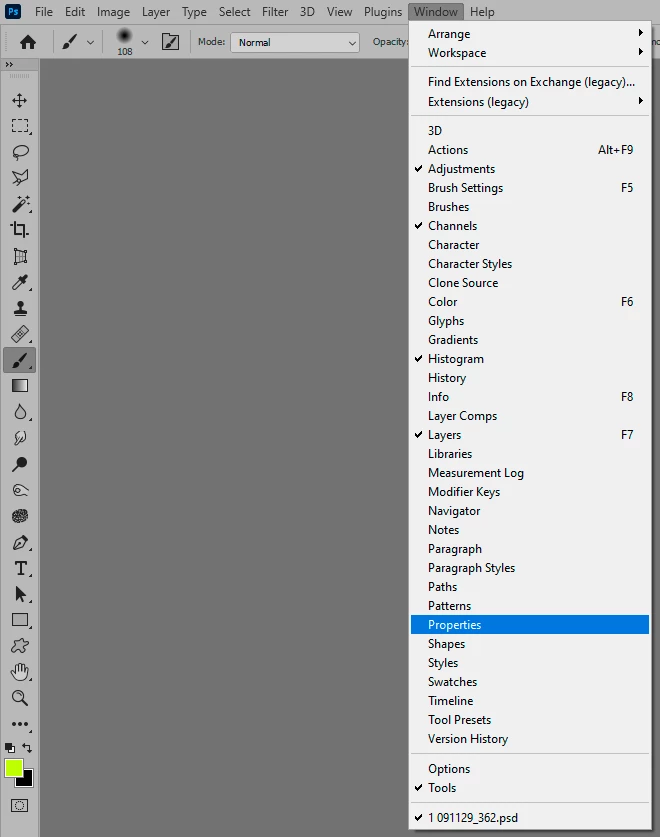Select the Custom Shape tool
The image size is (660, 837).
[x=20, y=646]
